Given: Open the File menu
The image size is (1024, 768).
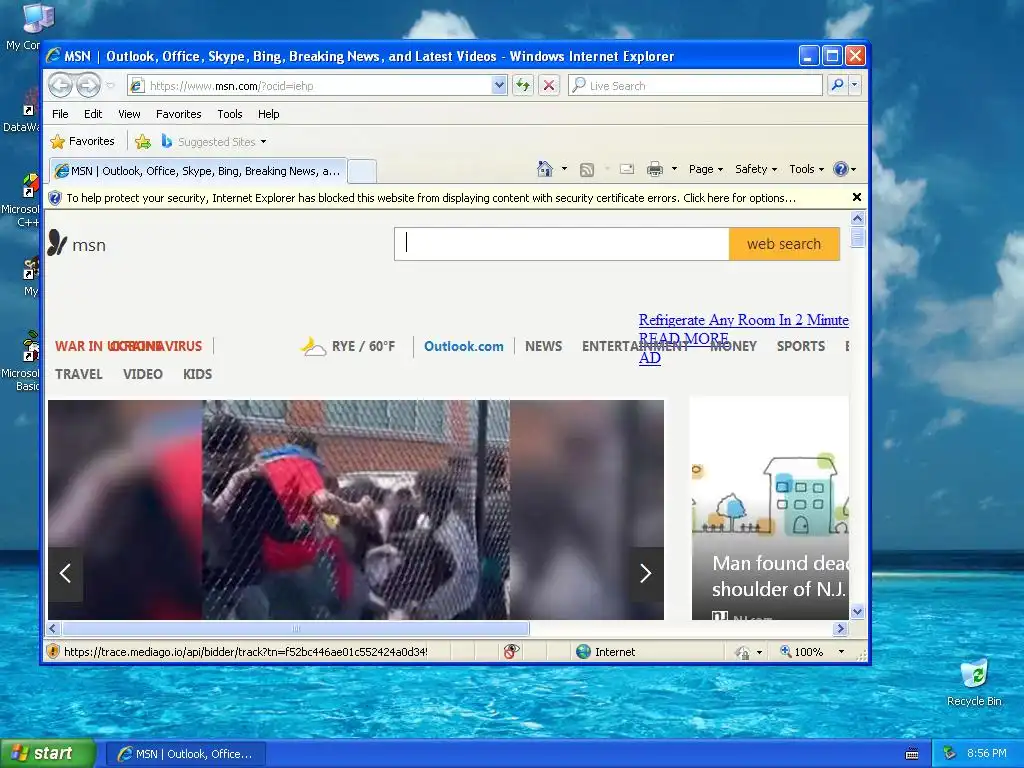Looking at the screenshot, I should coord(60,114).
